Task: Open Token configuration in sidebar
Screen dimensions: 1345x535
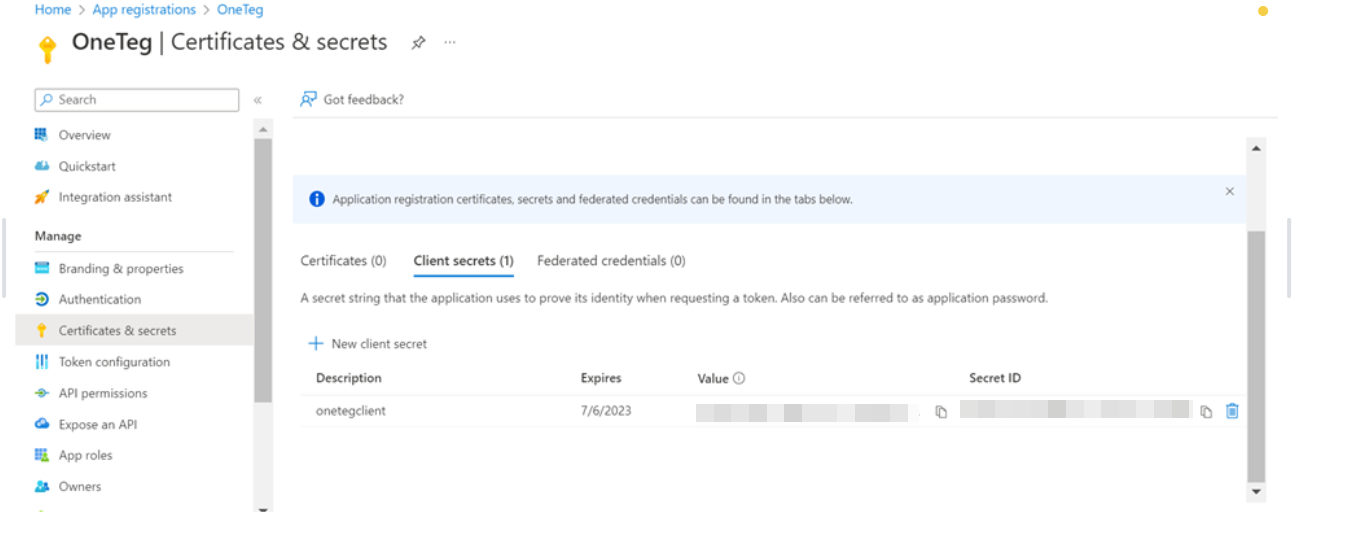Action: [x=114, y=362]
